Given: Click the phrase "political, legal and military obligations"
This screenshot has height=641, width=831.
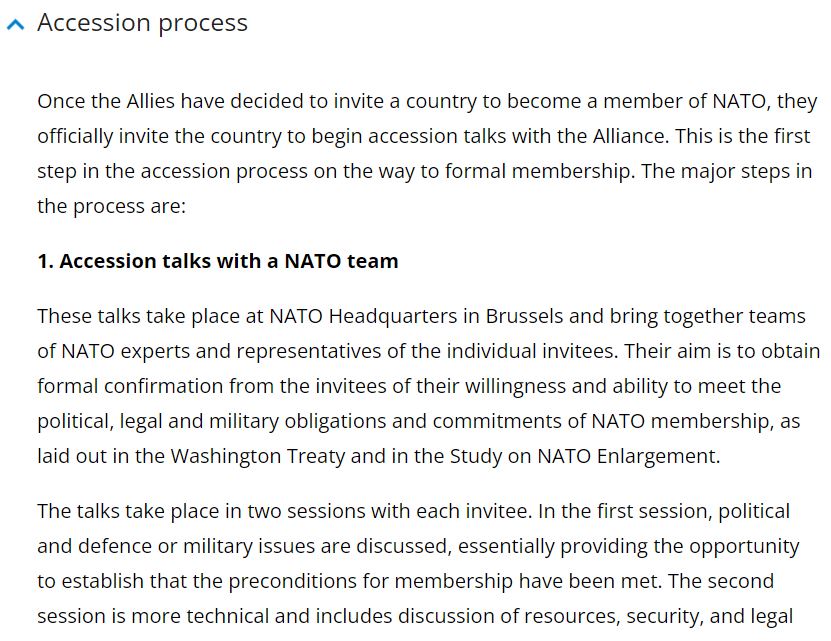Looking at the screenshot, I should coord(201,421).
